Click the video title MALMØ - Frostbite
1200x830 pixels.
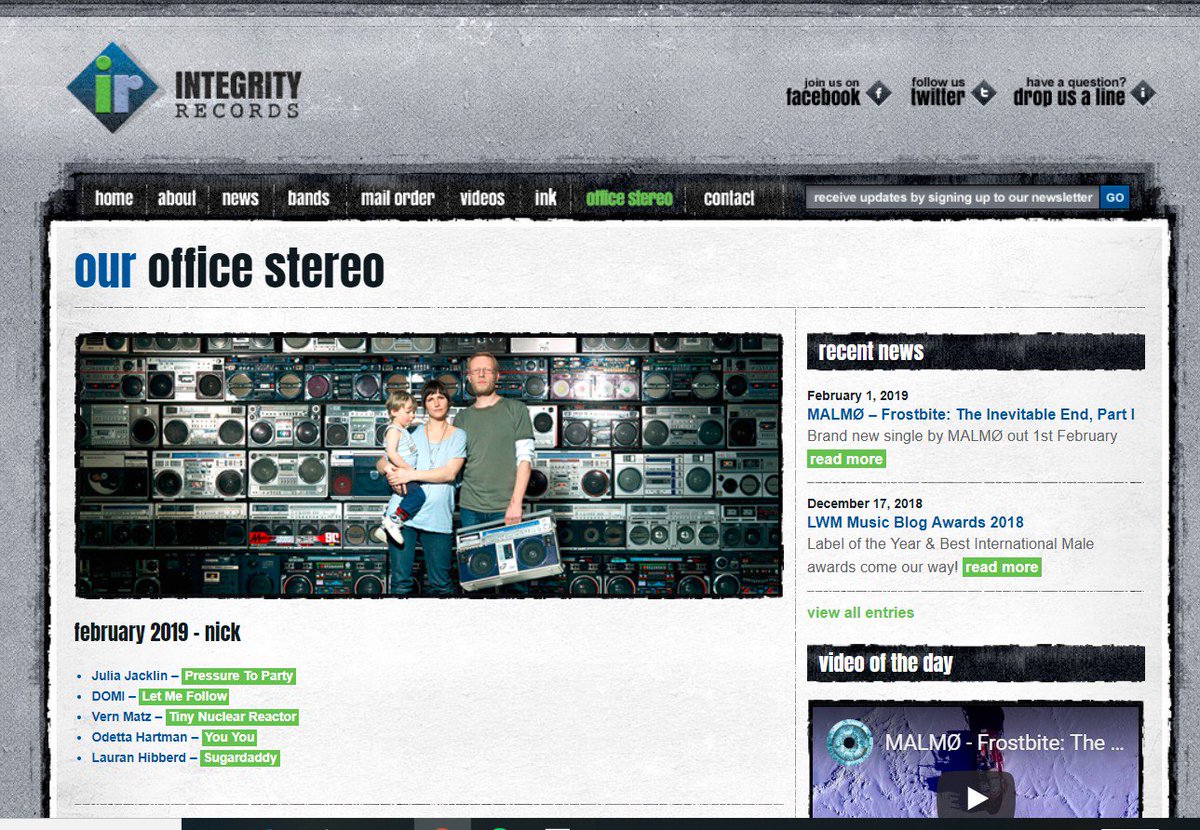point(1005,743)
